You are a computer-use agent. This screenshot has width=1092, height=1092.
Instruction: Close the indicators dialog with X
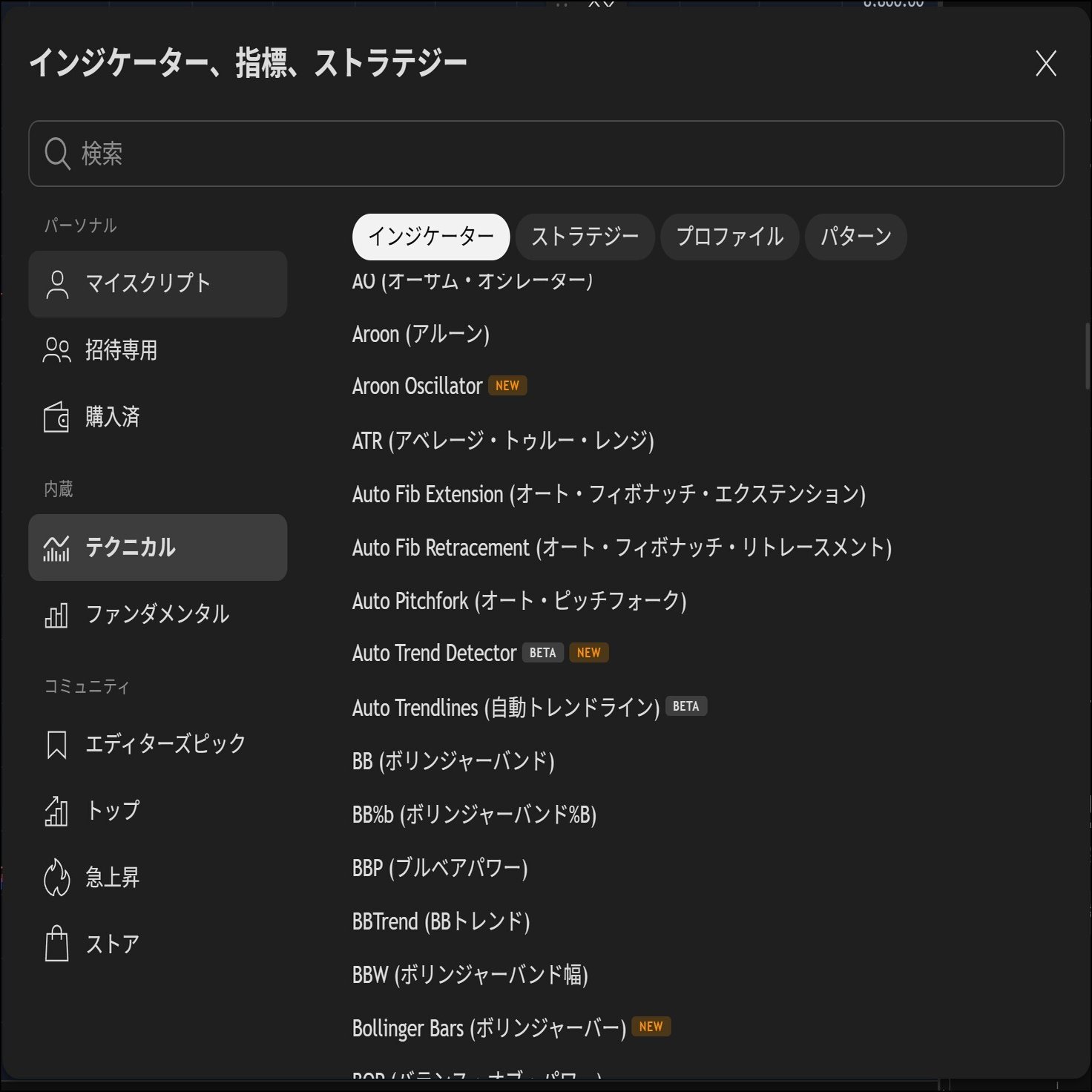1045,65
